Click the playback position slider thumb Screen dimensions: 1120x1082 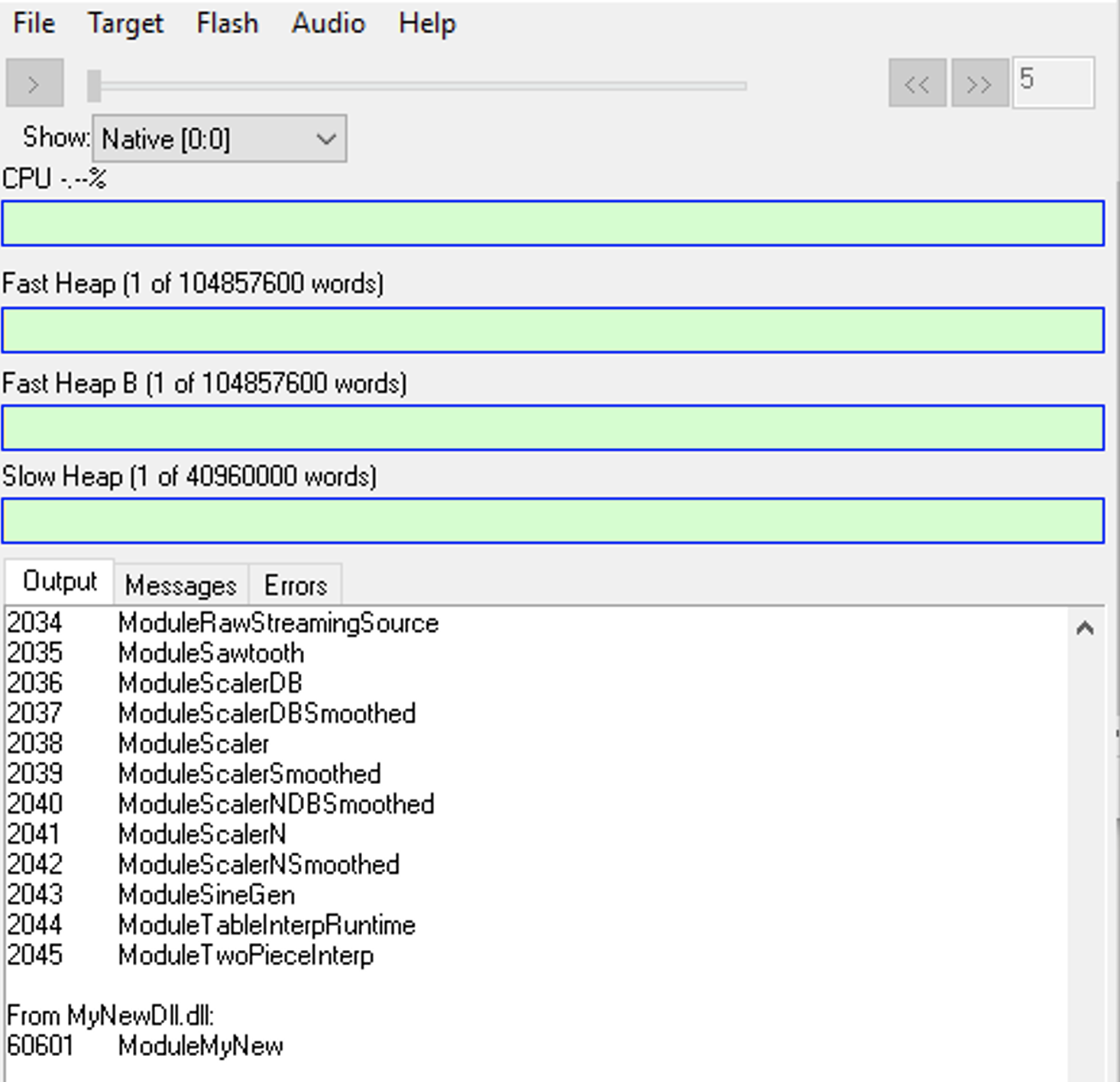(x=94, y=86)
